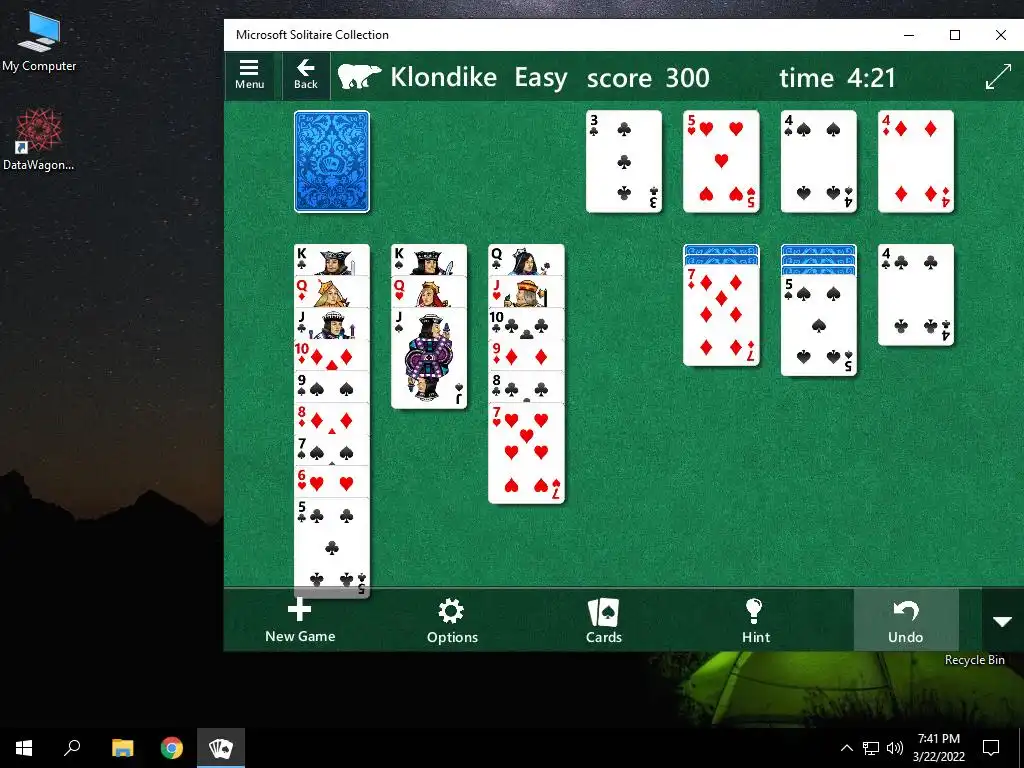
Task: Open File Explorer from the taskbar
Action: (122, 748)
